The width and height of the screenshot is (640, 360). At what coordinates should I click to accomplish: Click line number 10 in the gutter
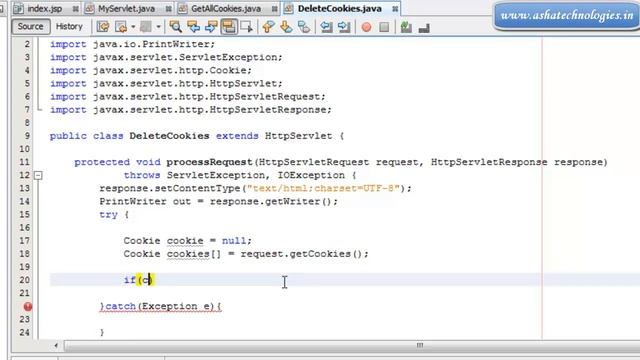pos(24,149)
